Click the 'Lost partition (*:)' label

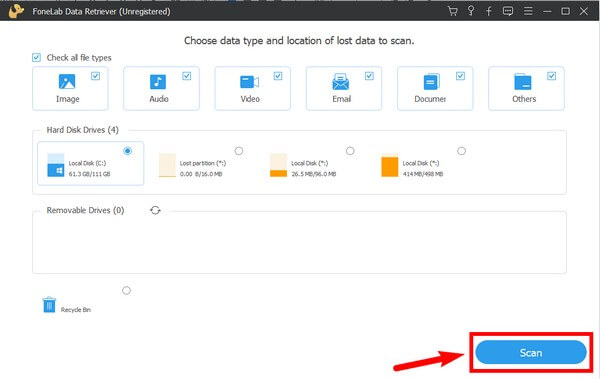(x=203, y=163)
